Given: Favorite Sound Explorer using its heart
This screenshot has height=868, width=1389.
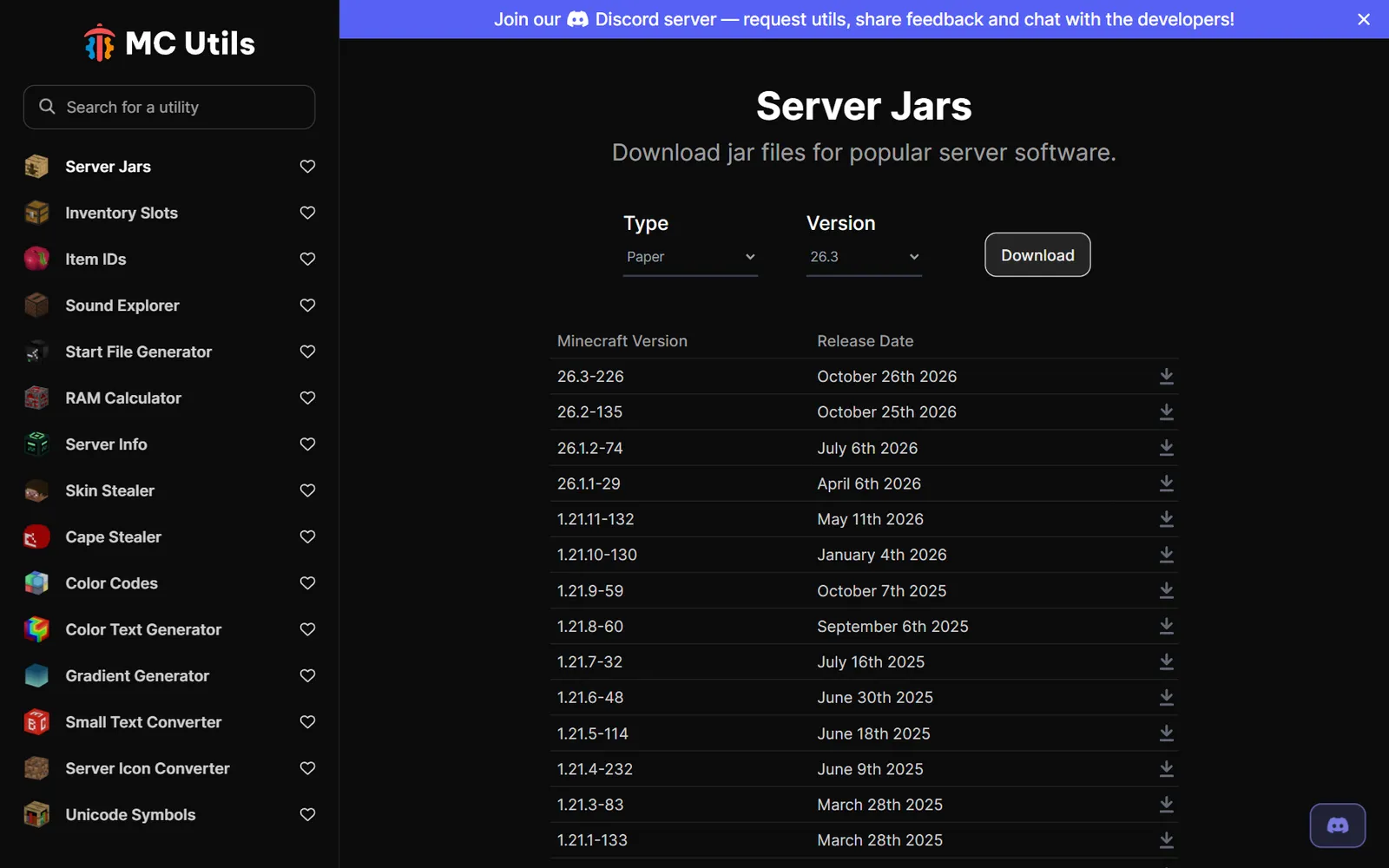Looking at the screenshot, I should [x=307, y=306].
